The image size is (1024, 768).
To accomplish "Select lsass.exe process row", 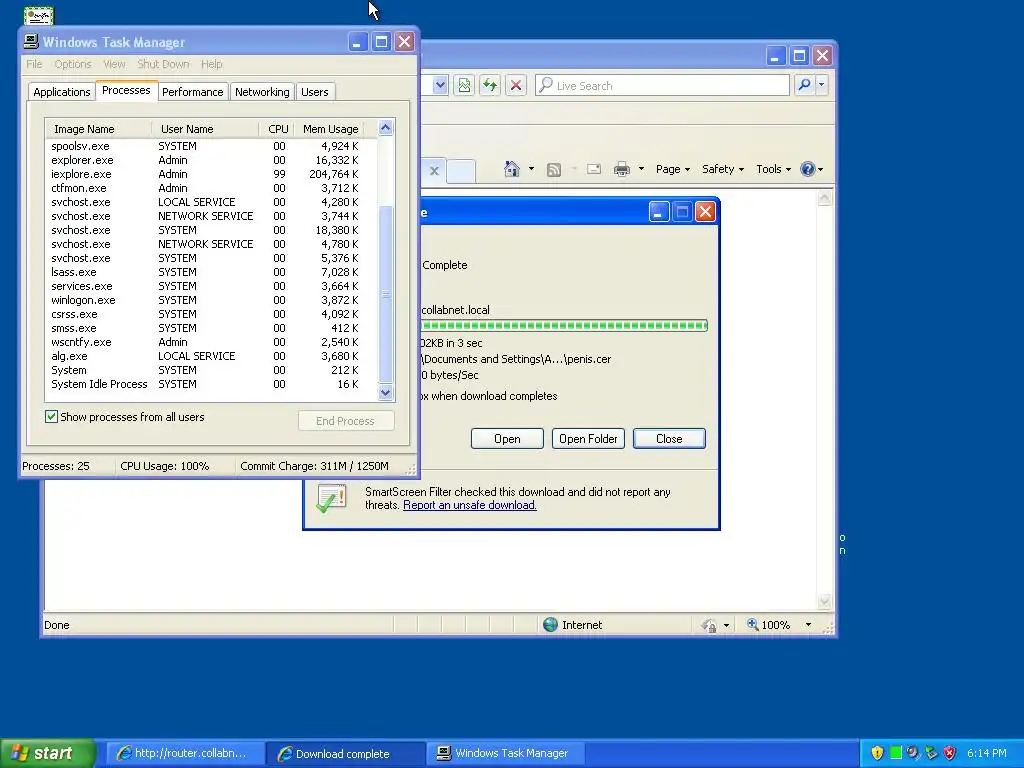I will tap(212, 272).
